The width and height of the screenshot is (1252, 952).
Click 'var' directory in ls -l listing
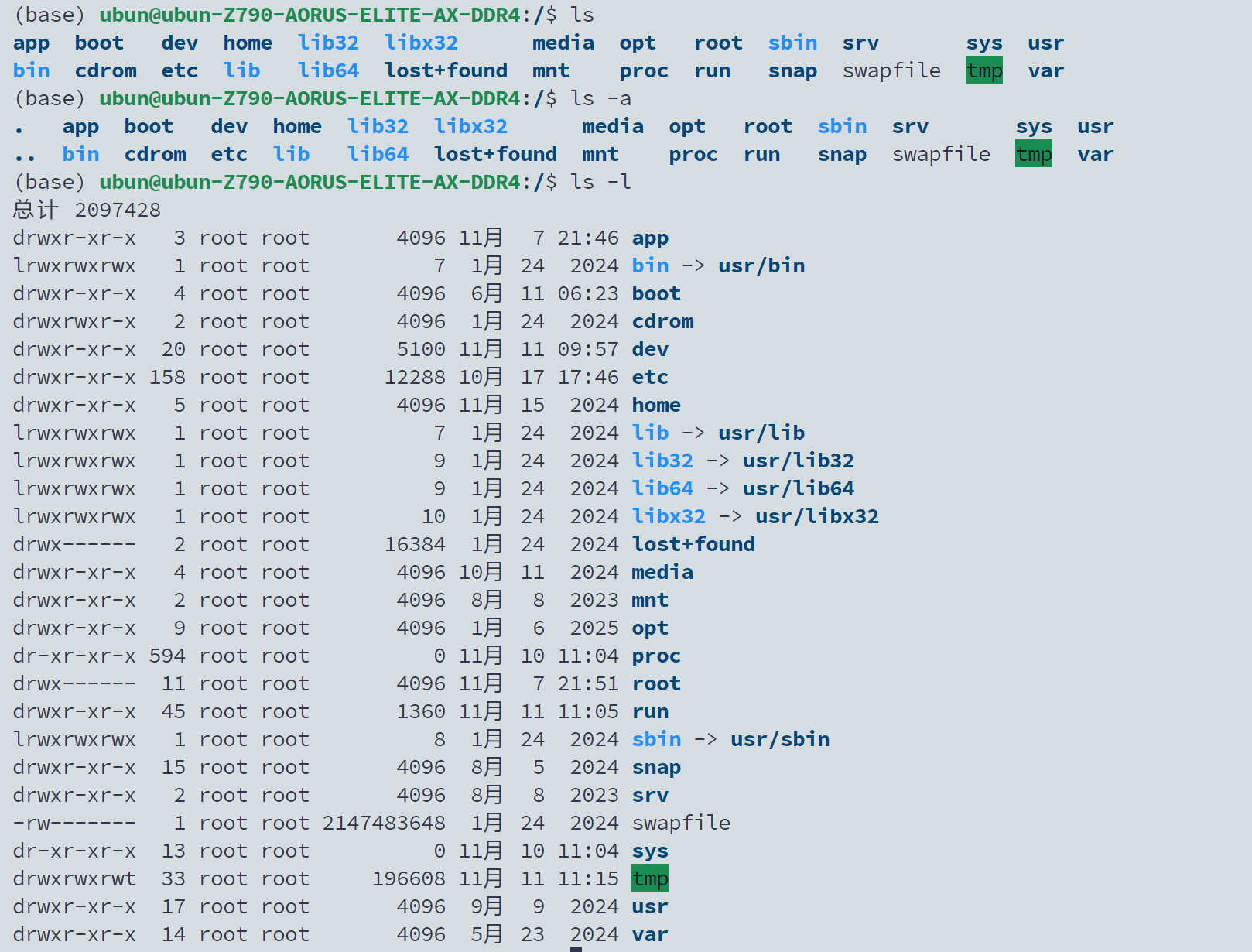650,934
